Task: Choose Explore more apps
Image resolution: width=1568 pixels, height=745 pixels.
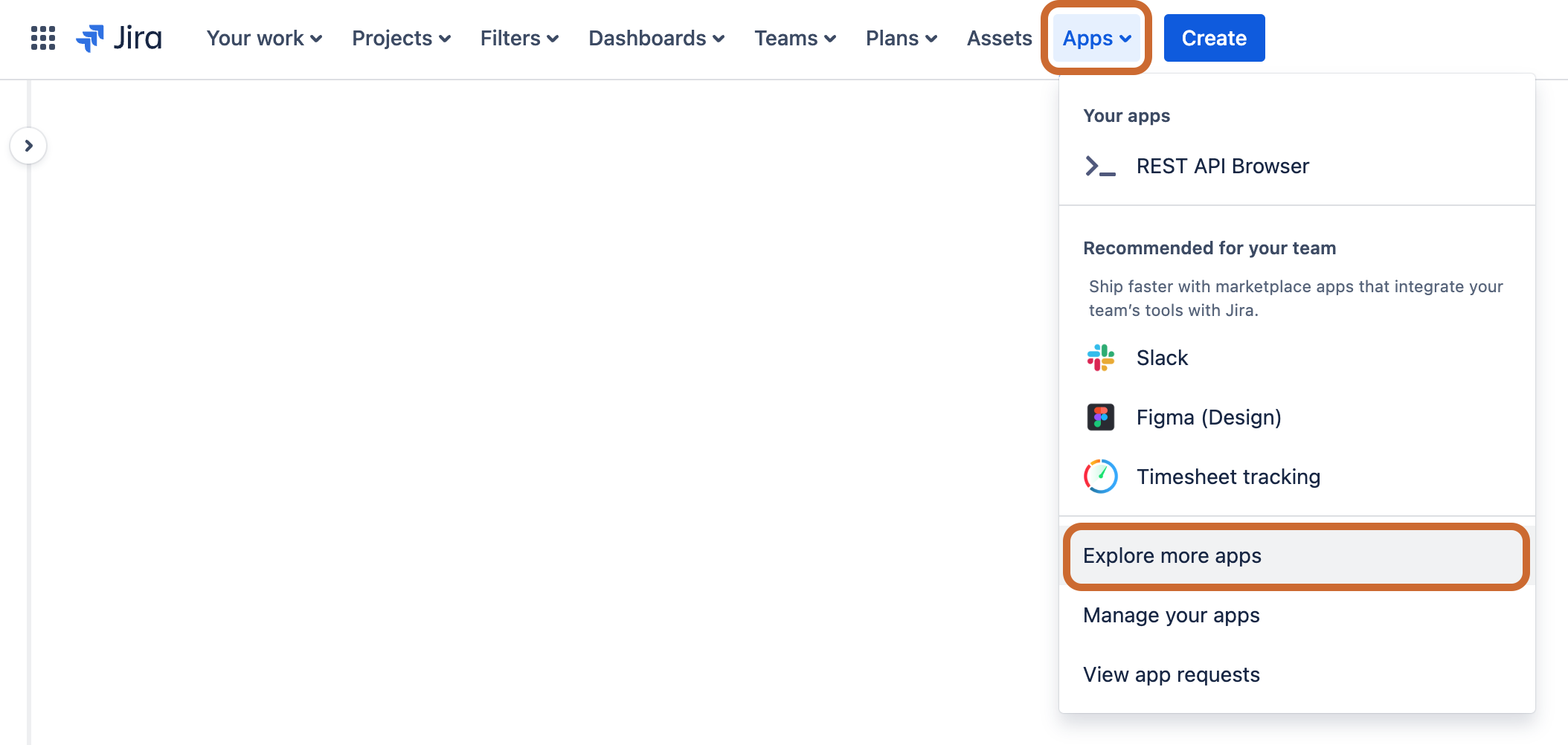Action: (1297, 556)
